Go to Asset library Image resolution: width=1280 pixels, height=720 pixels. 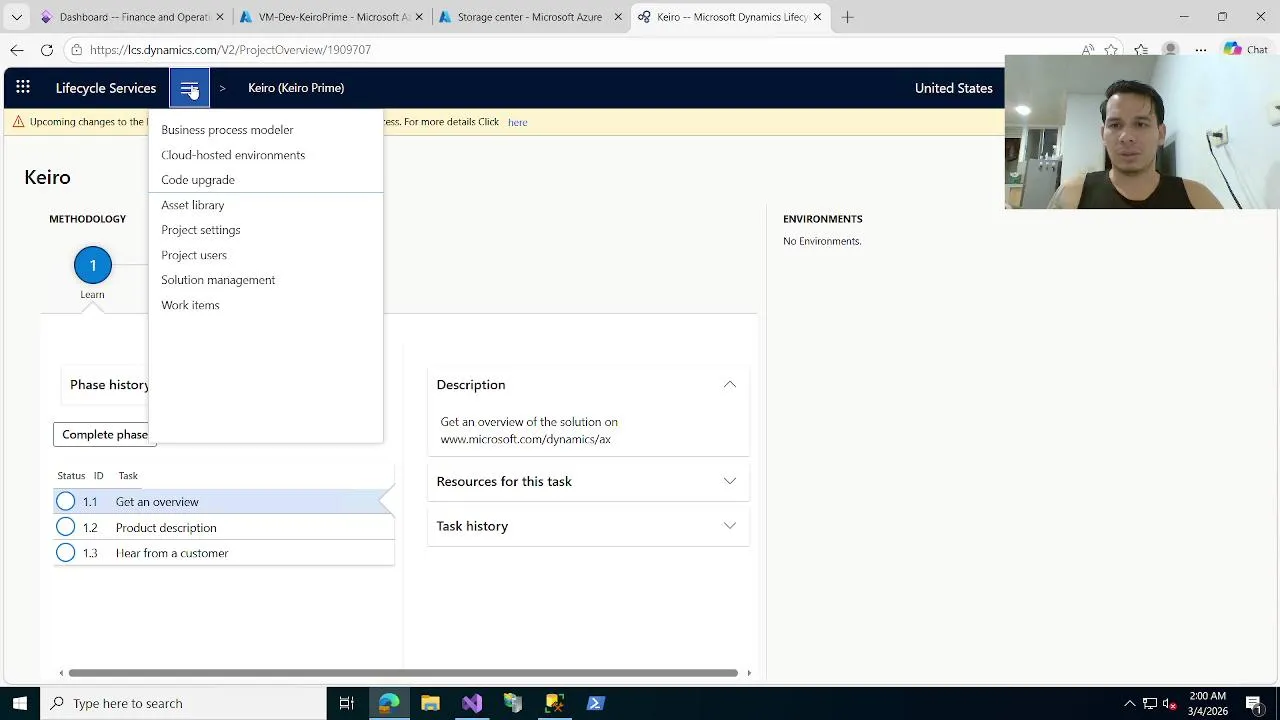tap(193, 205)
